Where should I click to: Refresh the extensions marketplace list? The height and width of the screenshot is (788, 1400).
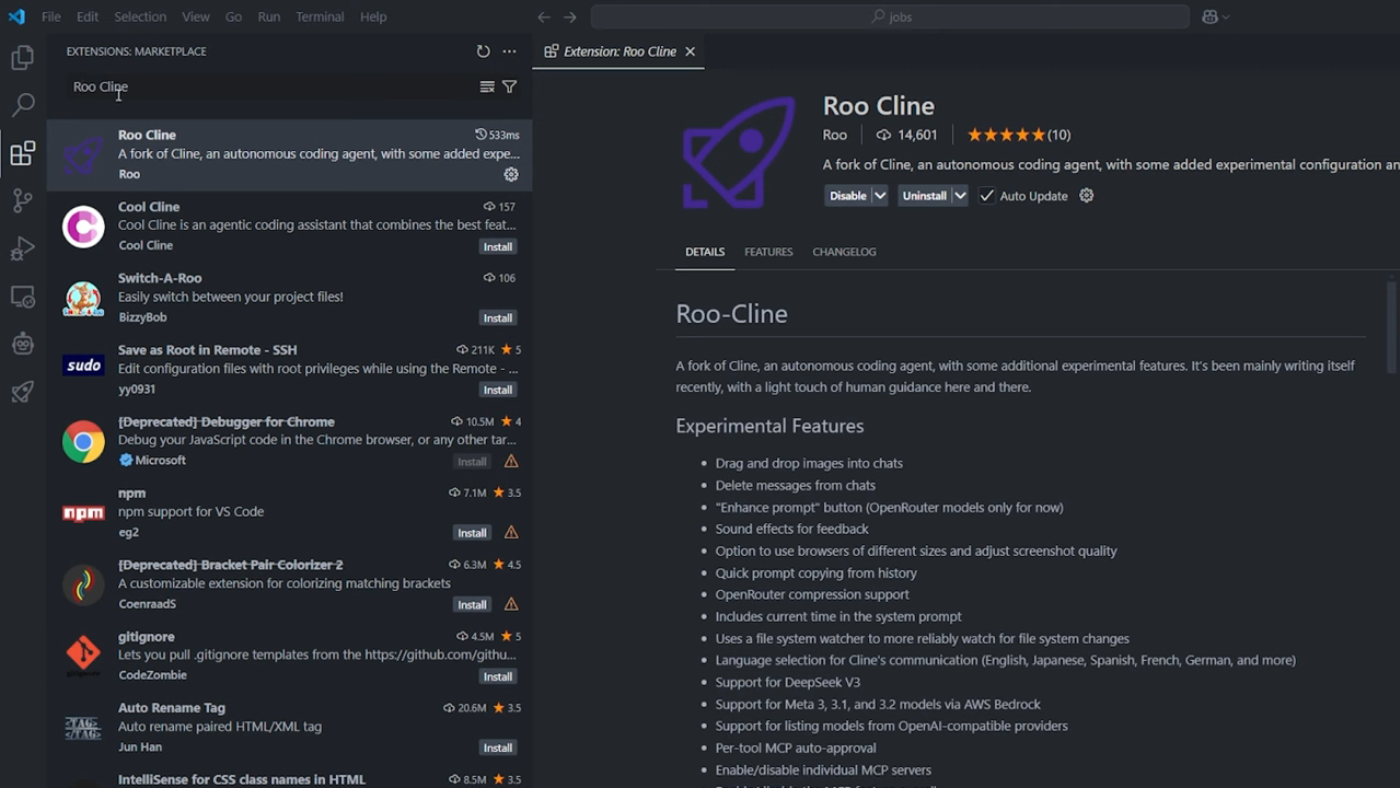(483, 51)
